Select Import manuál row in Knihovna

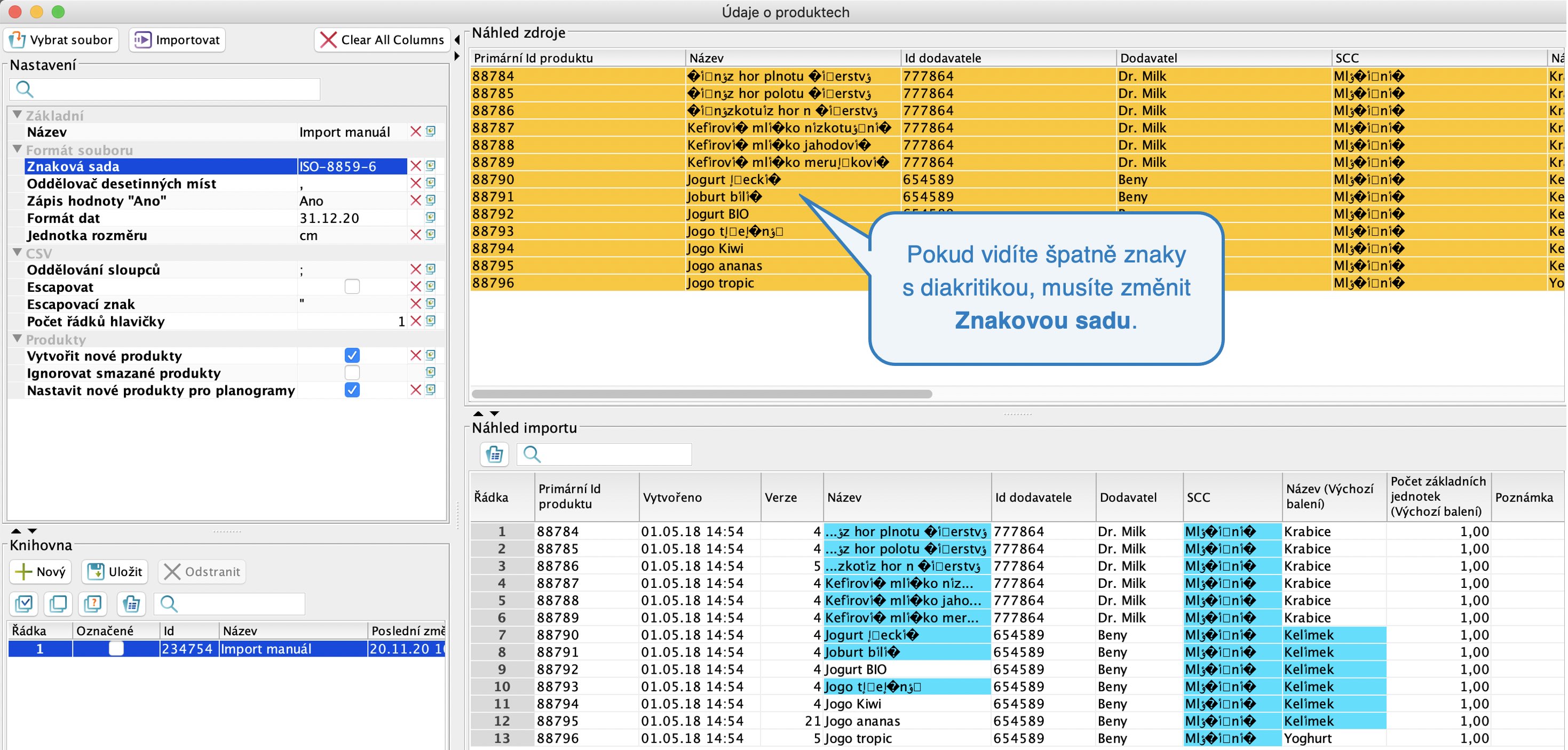pyautogui.click(x=226, y=649)
